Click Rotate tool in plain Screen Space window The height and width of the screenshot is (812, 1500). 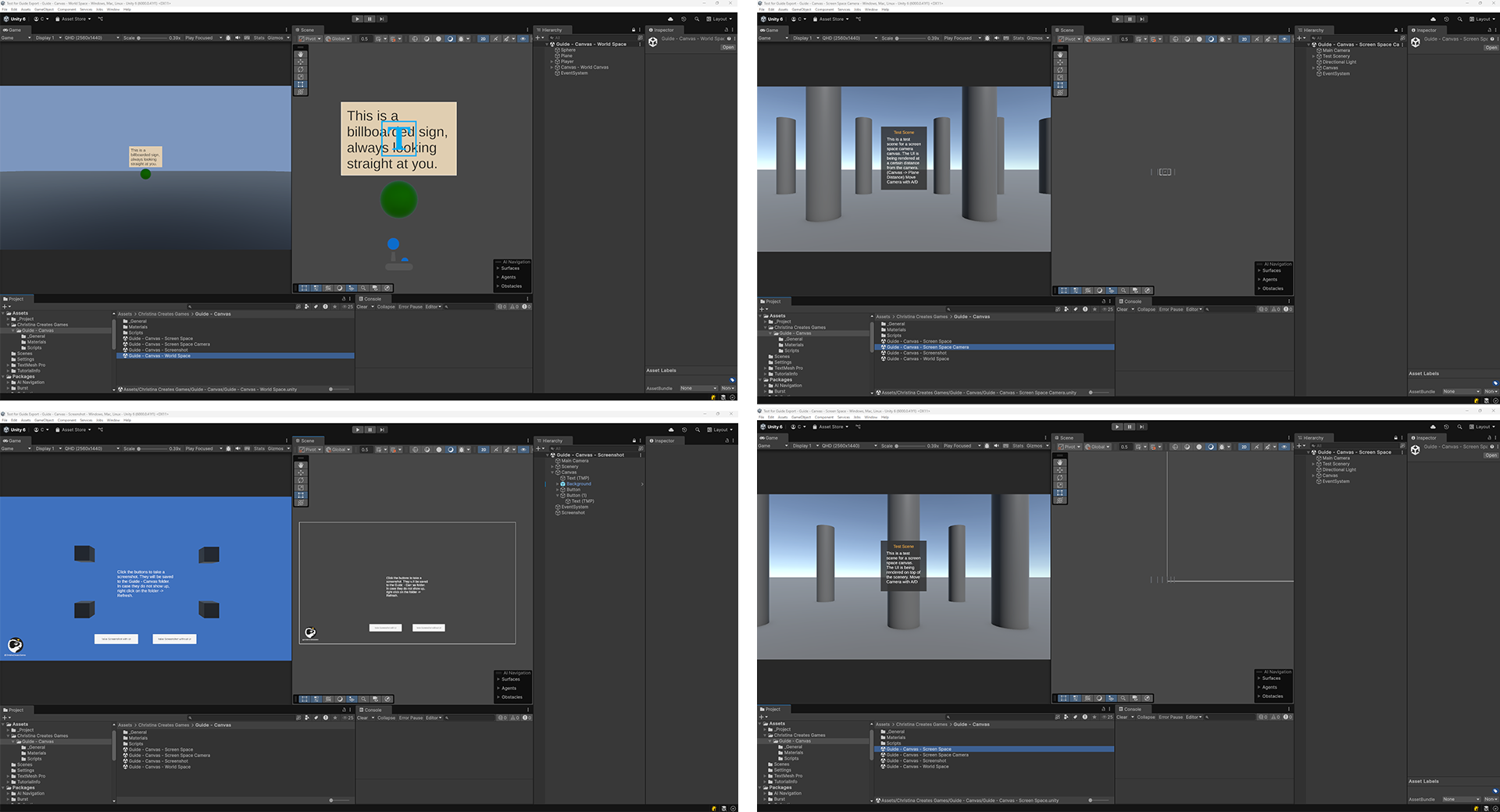tap(1060, 478)
